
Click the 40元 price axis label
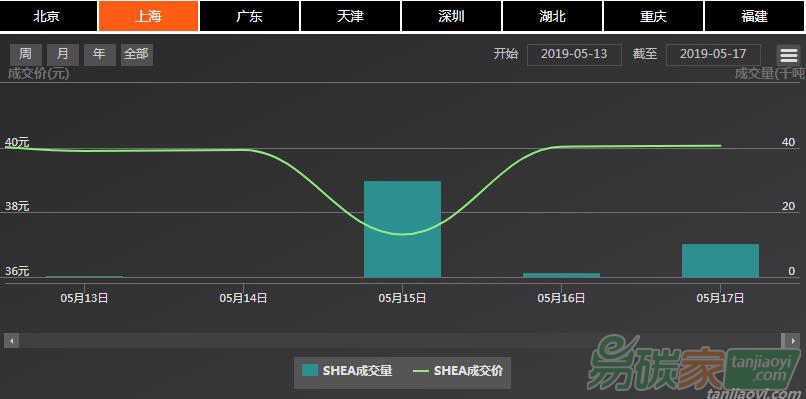pos(17,142)
